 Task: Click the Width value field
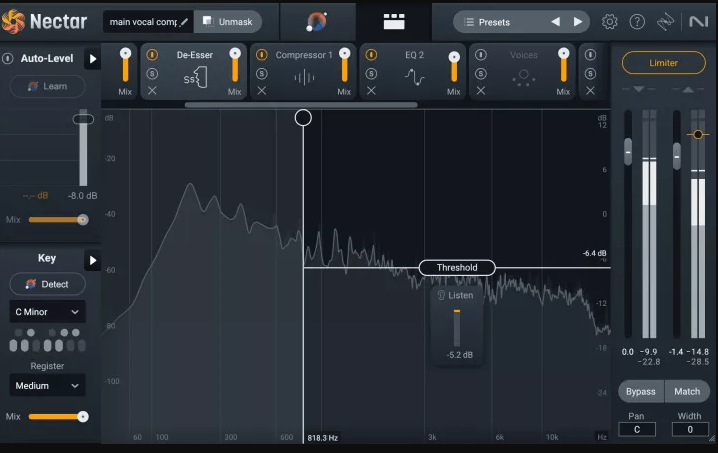tap(690, 430)
